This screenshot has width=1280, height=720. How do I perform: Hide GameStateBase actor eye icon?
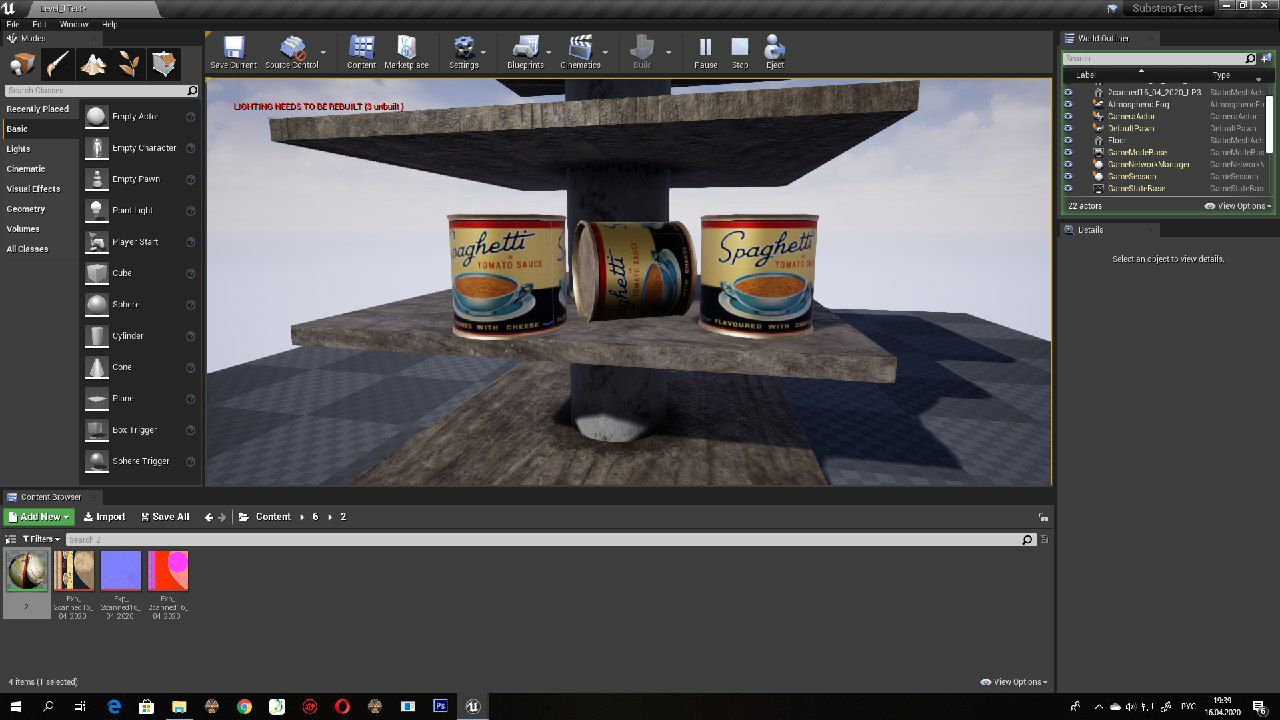(x=1068, y=188)
